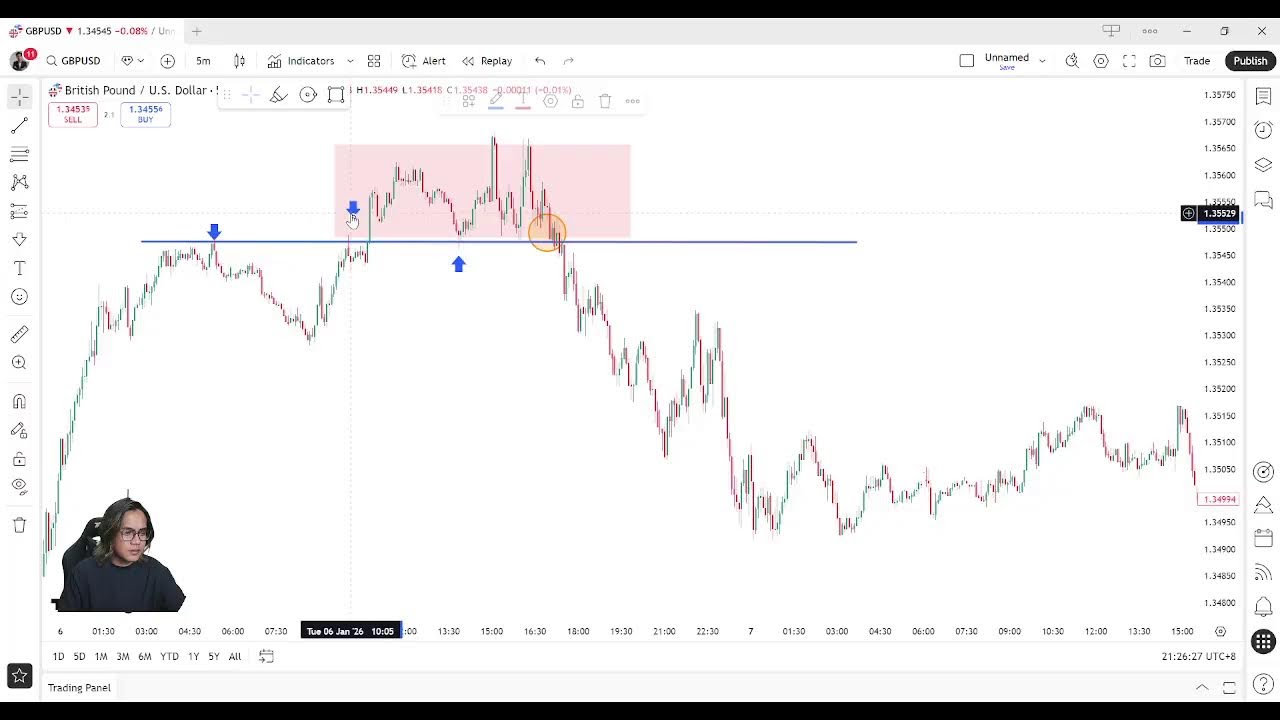Select the All date range

235,656
